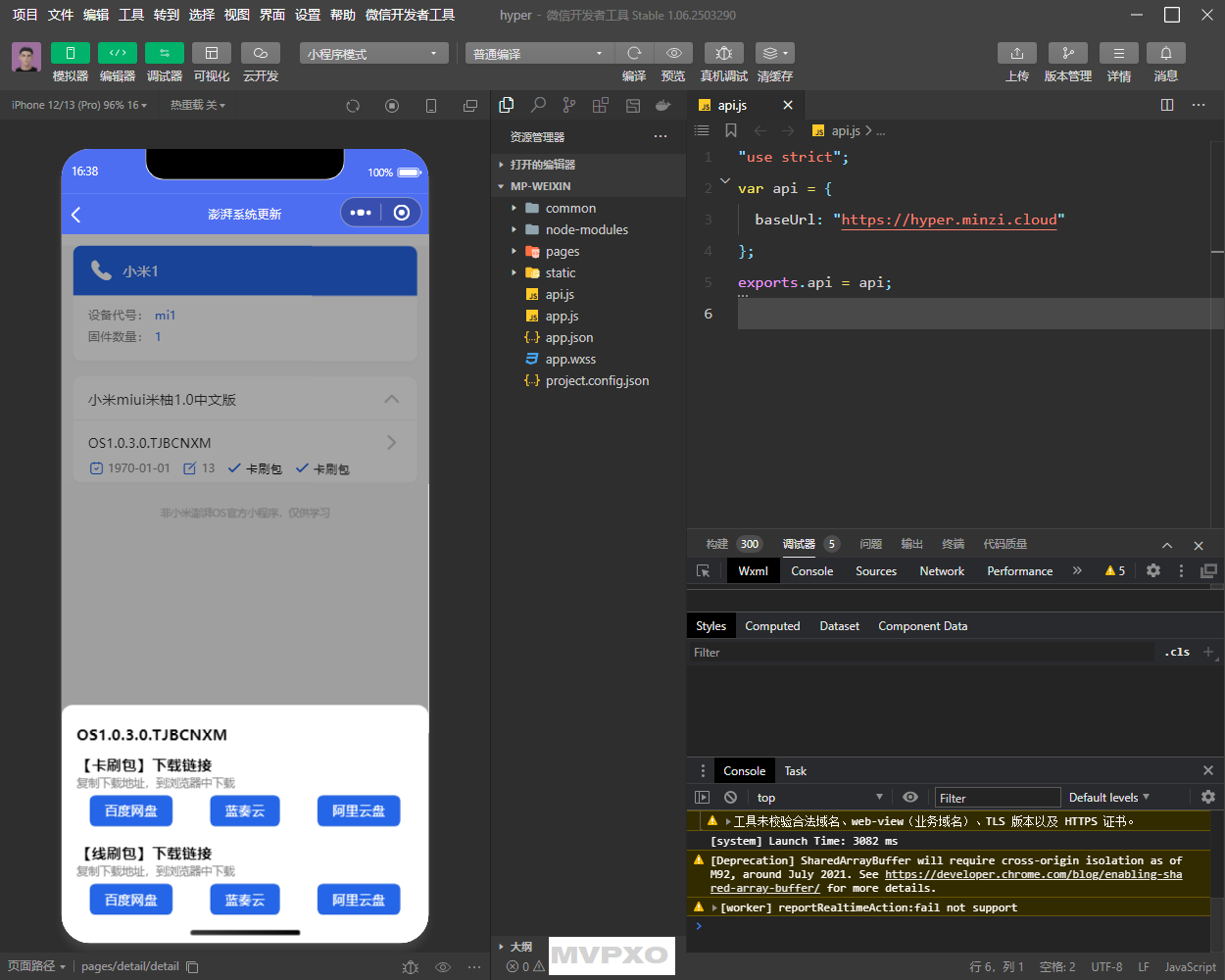Screen dimensions: 1225x980
Task: Click upper 蓝奏云 button under 卡刷包
Action: [x=245, y=810]
